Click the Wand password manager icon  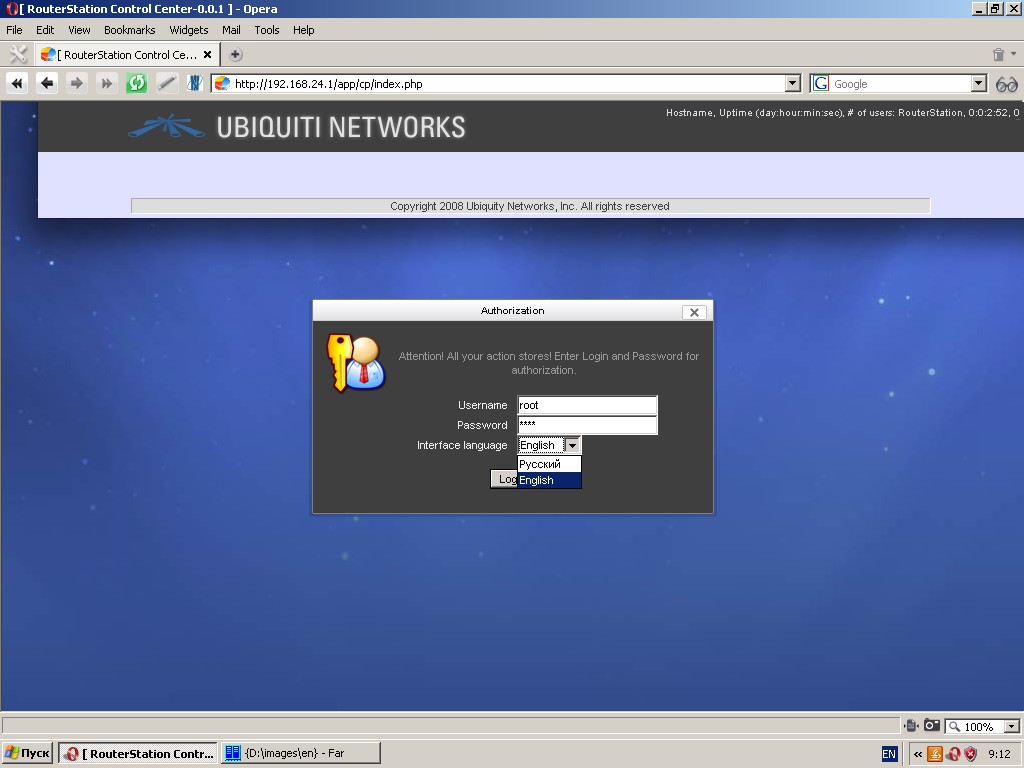pos(167,84)
